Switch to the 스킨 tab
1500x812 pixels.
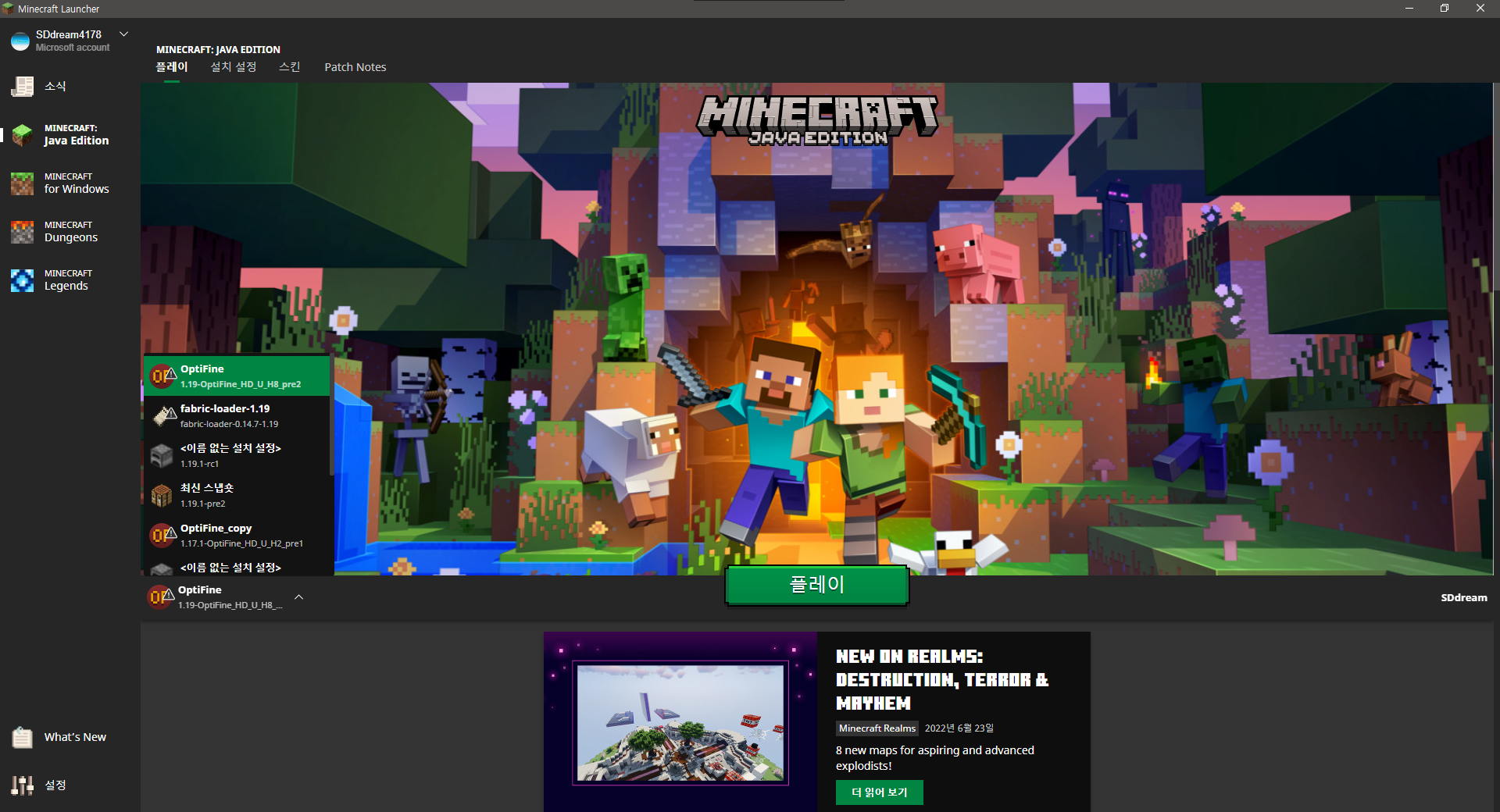coord(290,67)
